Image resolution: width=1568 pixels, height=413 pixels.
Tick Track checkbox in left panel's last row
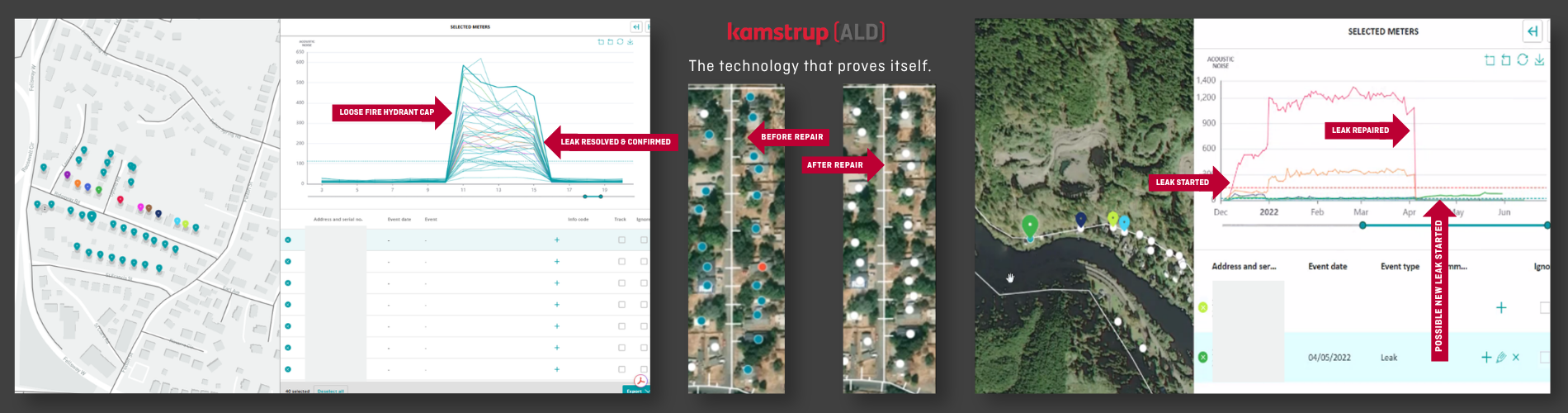[621, 369]
